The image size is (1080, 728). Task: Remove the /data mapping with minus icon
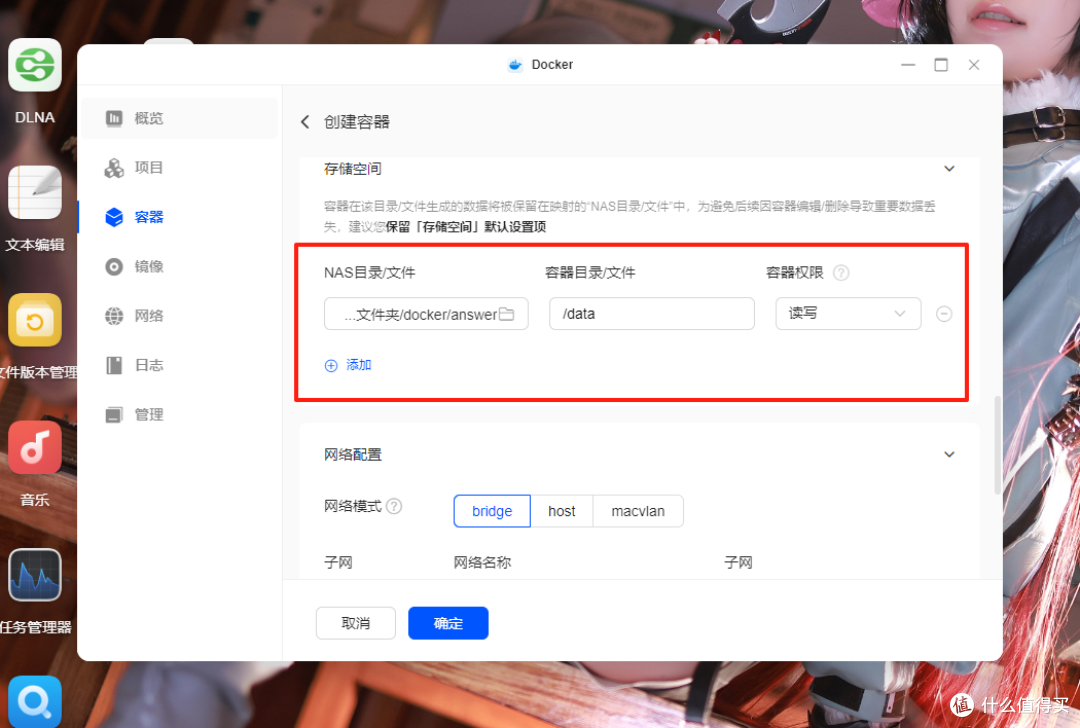click(x=944, y=314)
